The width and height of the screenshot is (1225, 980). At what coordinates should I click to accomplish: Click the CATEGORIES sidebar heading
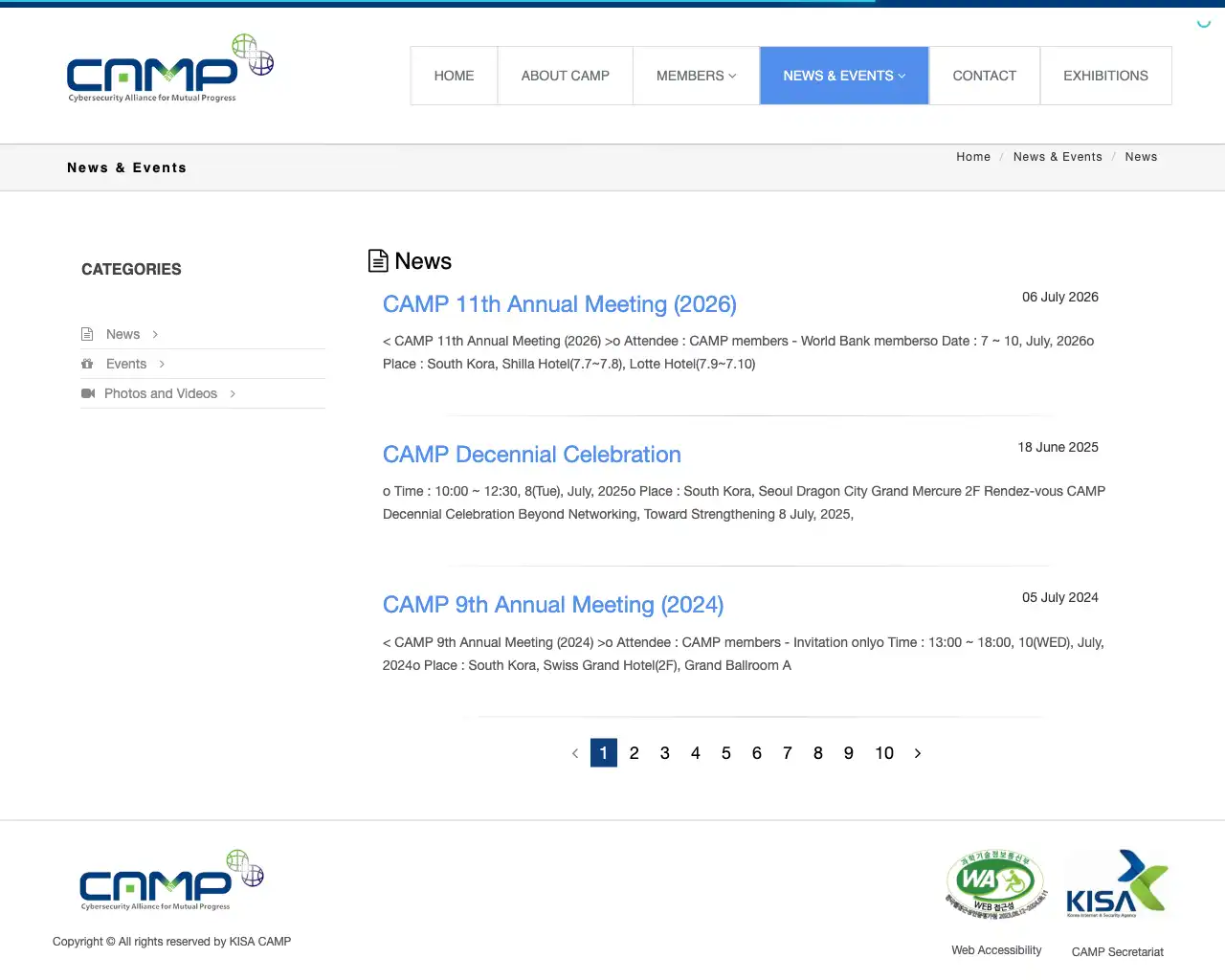131,269
